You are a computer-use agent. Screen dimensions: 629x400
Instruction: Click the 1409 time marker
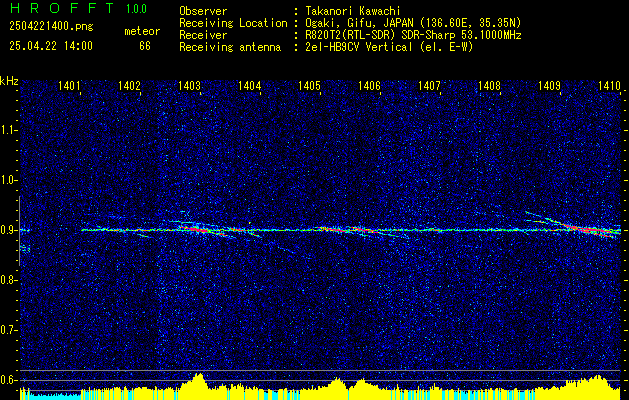549,85
